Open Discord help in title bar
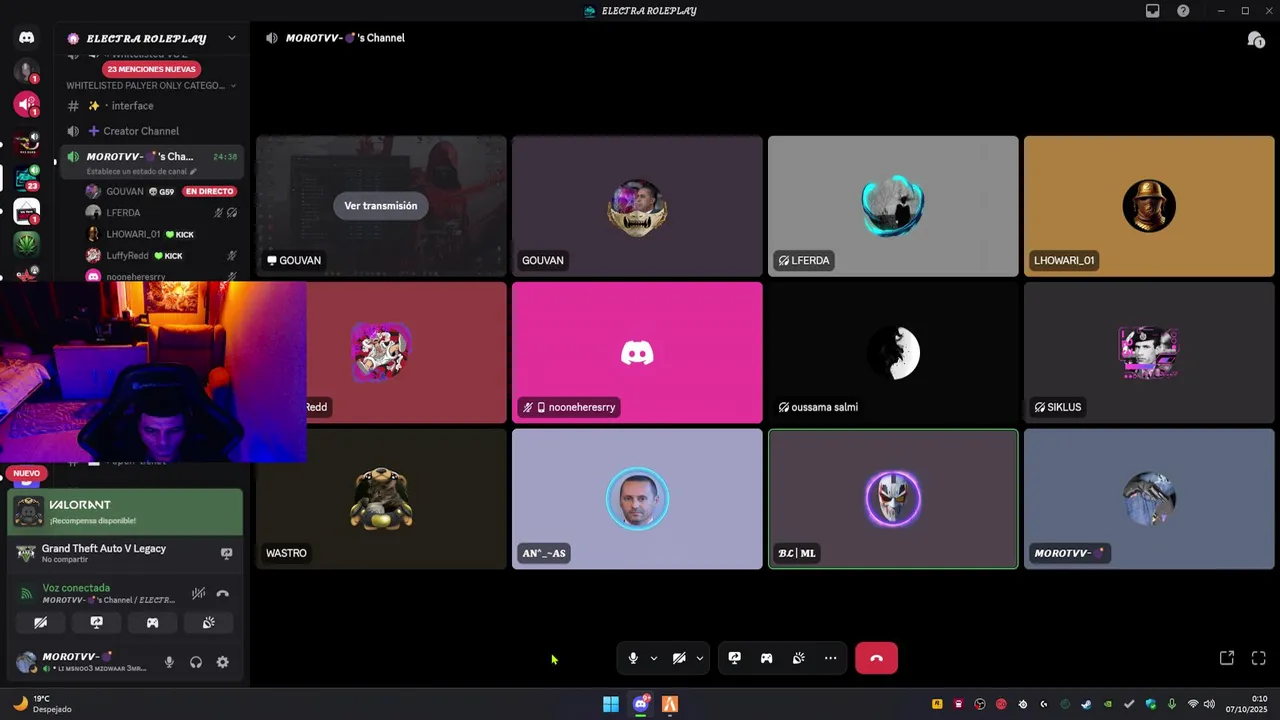This screenshot has width=1280, height=720. (1183, 11)
